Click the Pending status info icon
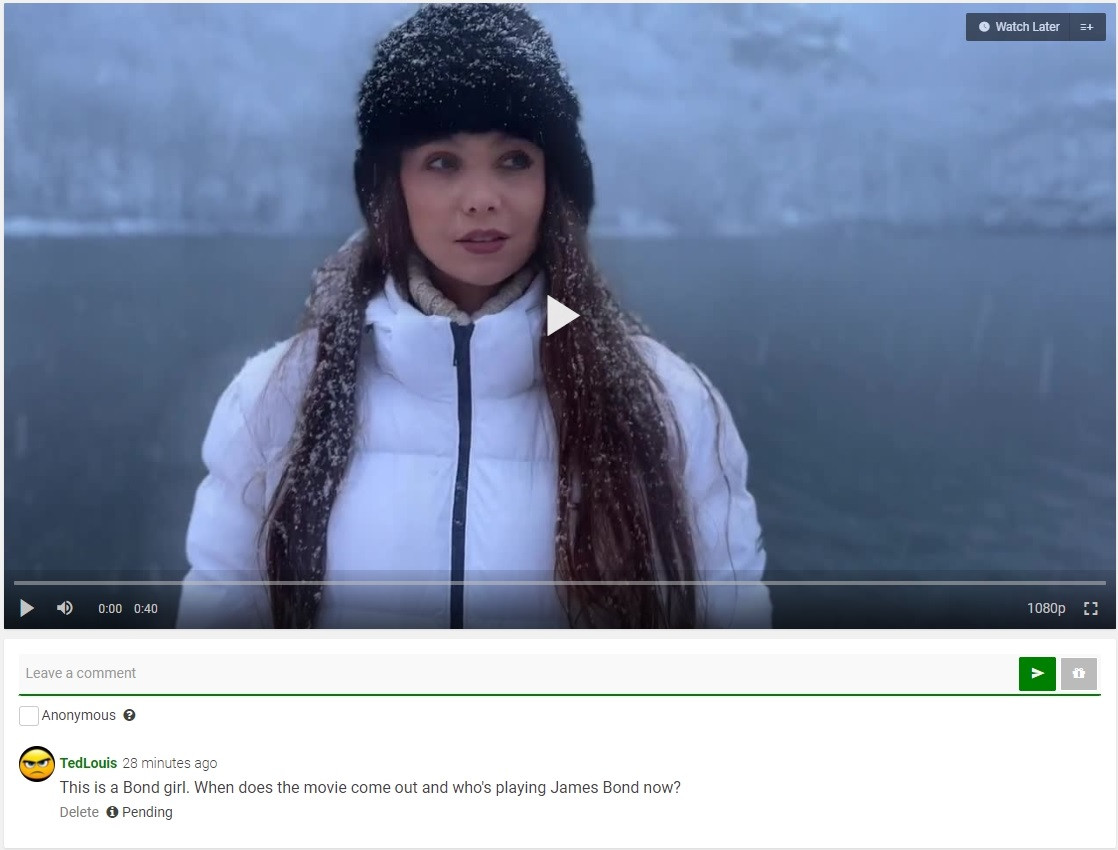Viewport: 1118px width, 850px height. pyautogui.click(x=112, y=812)
